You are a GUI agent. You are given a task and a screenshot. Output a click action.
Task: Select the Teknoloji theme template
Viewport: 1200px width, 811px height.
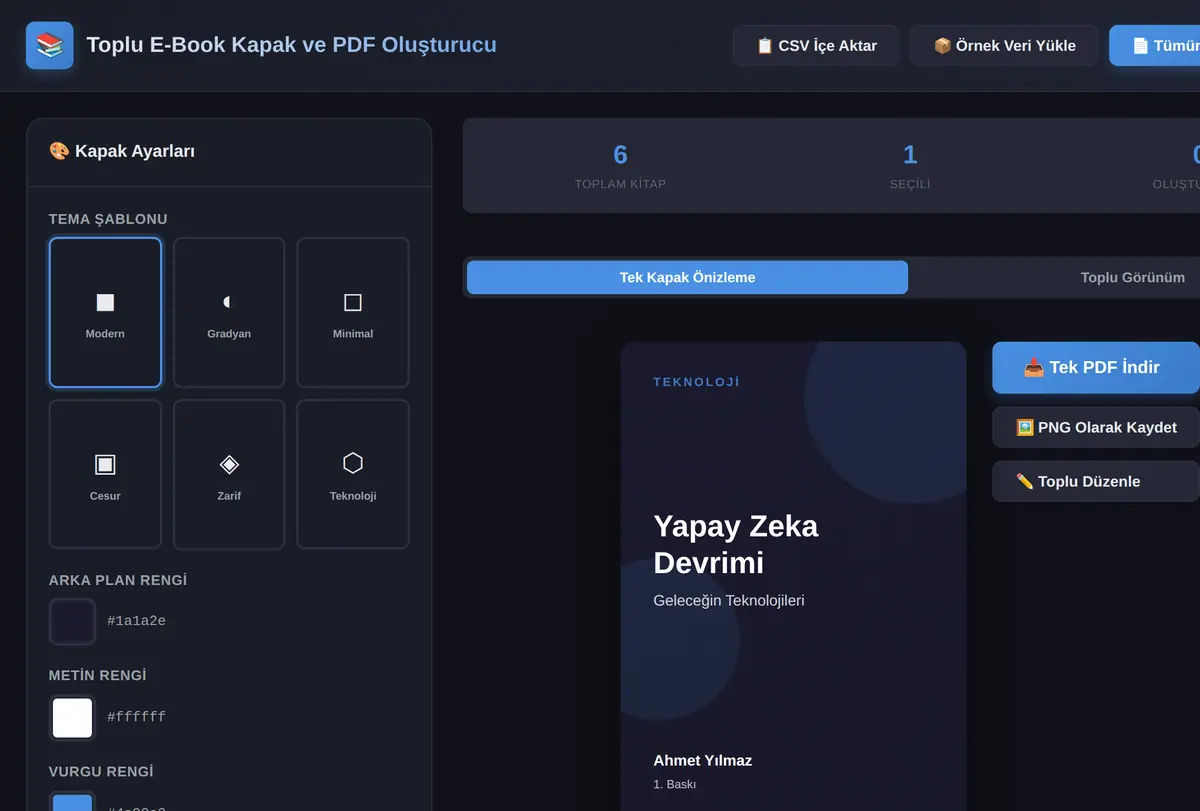pos(353,474)
